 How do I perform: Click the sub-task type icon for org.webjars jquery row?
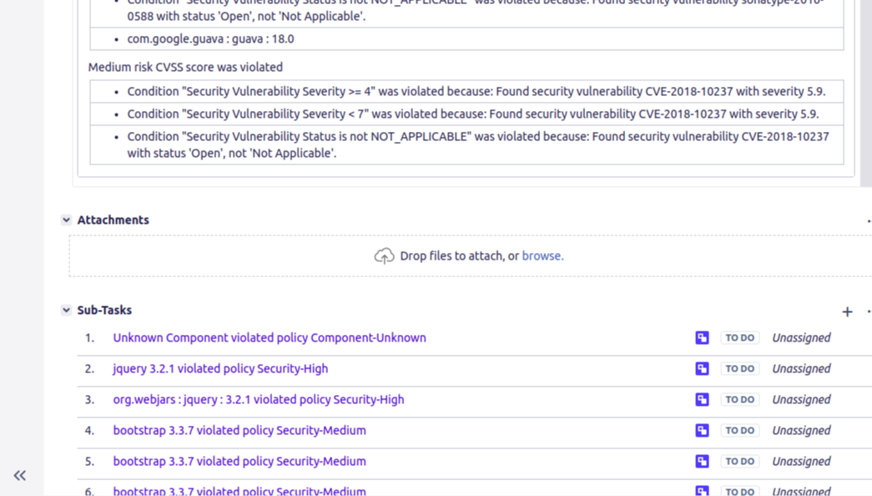702,400
